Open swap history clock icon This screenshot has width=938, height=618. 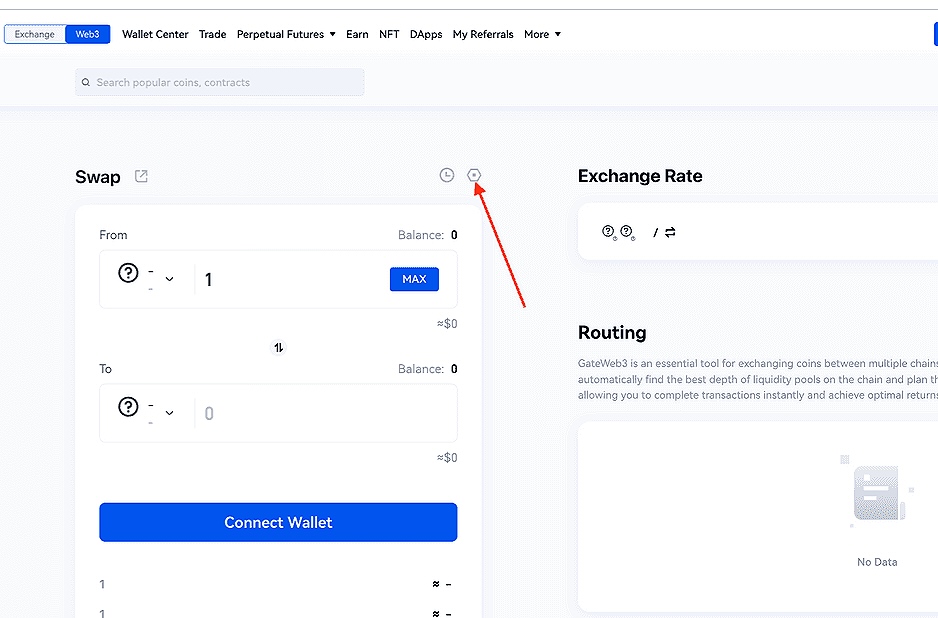point(447,175)
